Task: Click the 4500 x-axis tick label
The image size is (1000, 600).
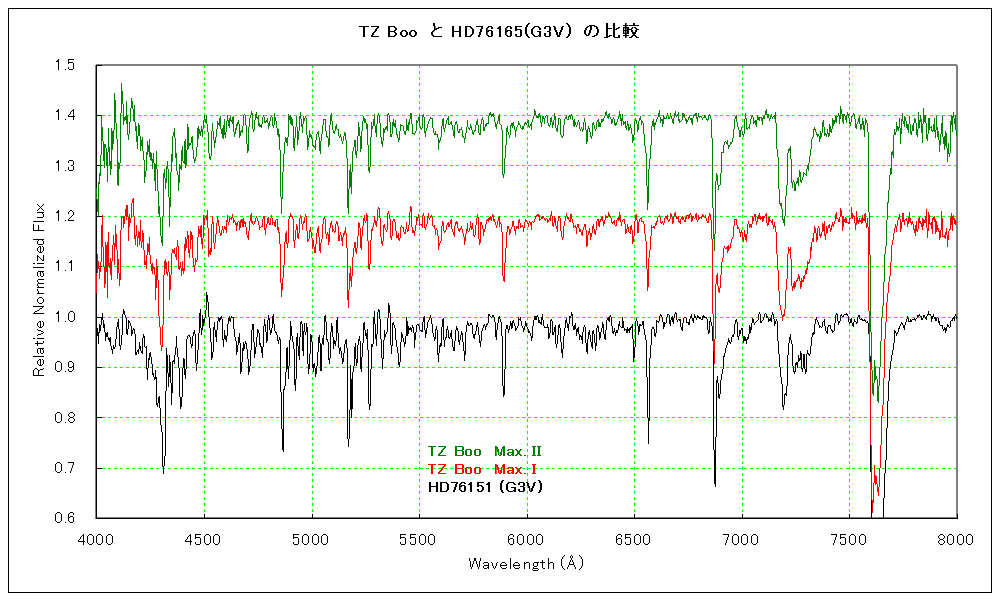Action: pos(204,537)
